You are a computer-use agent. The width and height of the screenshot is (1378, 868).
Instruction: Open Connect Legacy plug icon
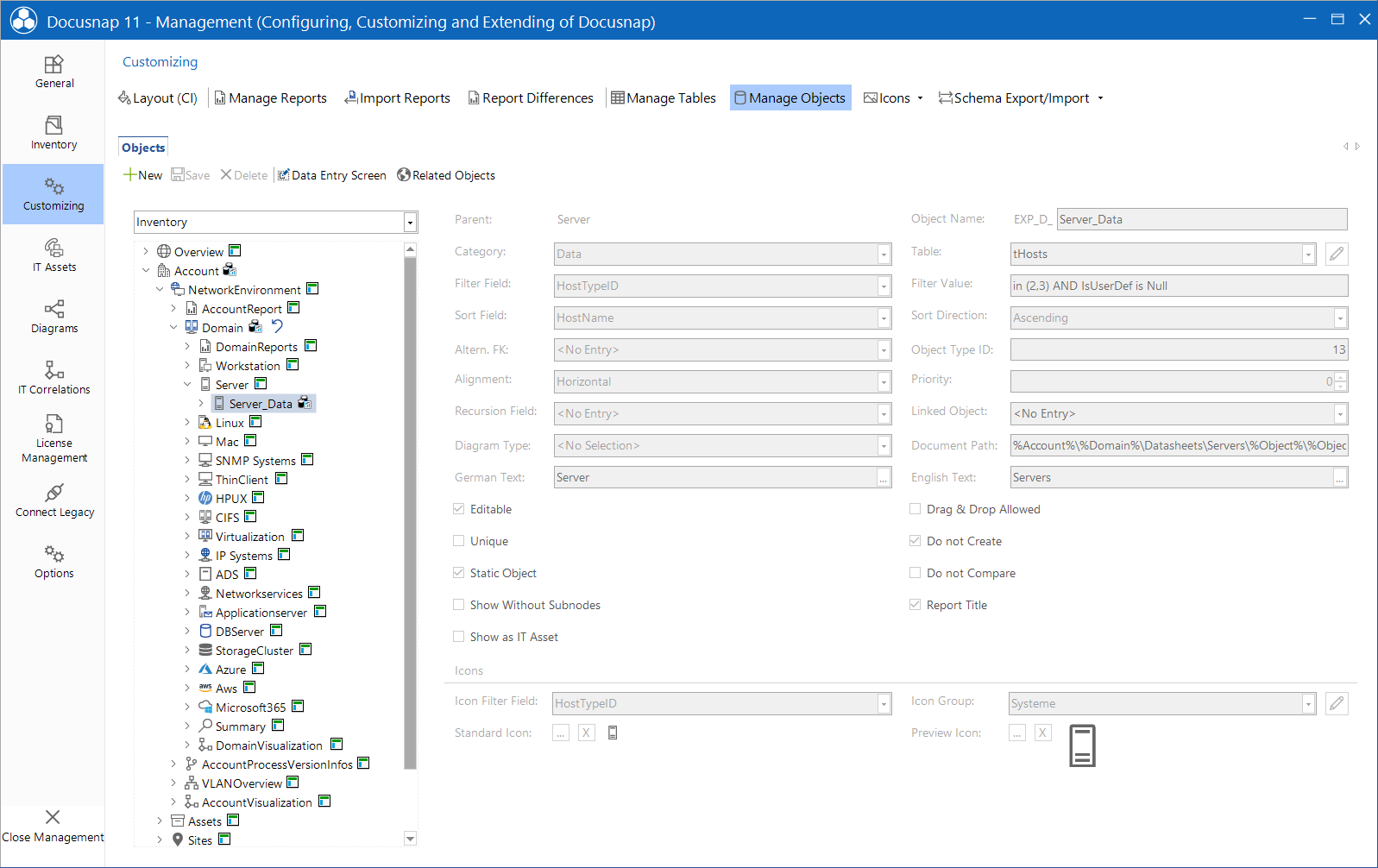pos(53,493)
